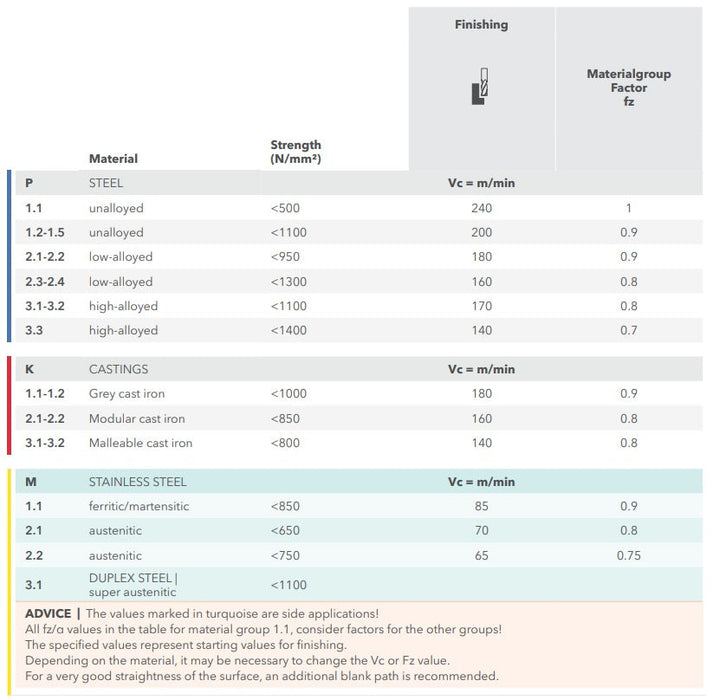
Task: Select the <1400 strength value
Action: click(287, 331)
